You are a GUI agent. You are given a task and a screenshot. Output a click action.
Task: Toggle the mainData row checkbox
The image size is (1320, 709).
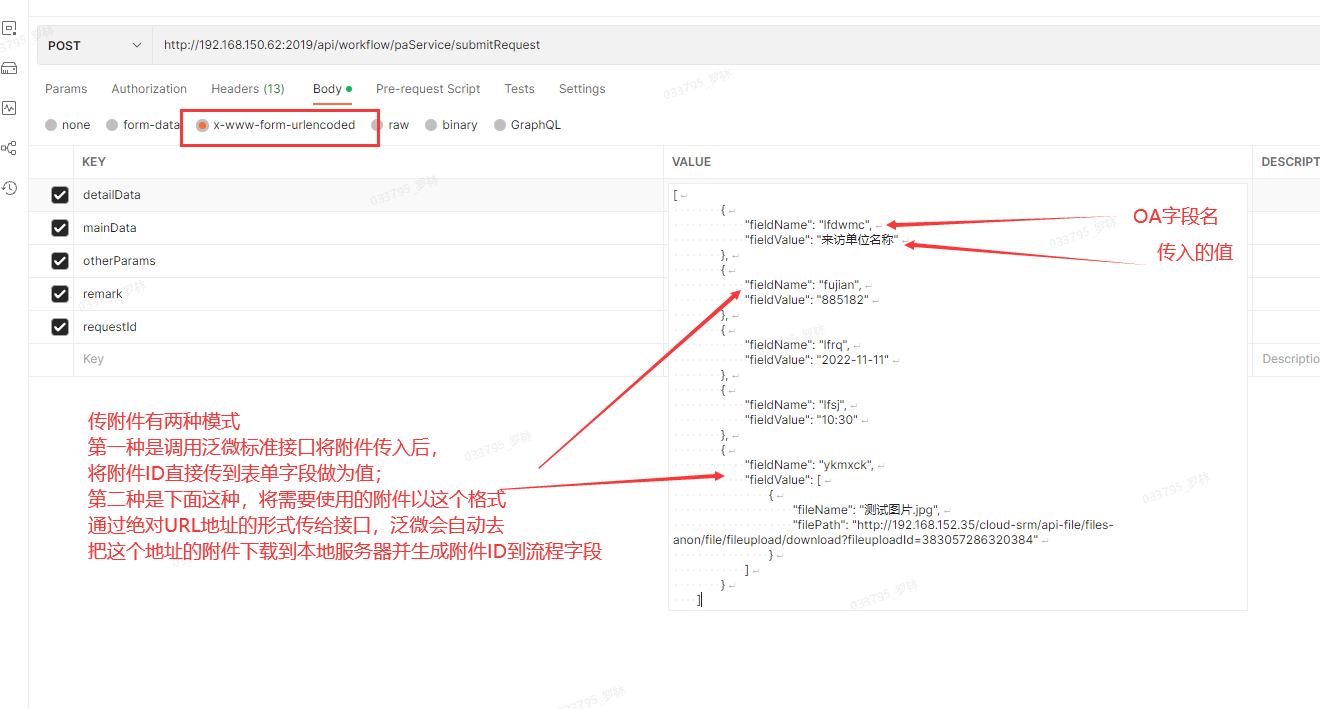[60, 228]
